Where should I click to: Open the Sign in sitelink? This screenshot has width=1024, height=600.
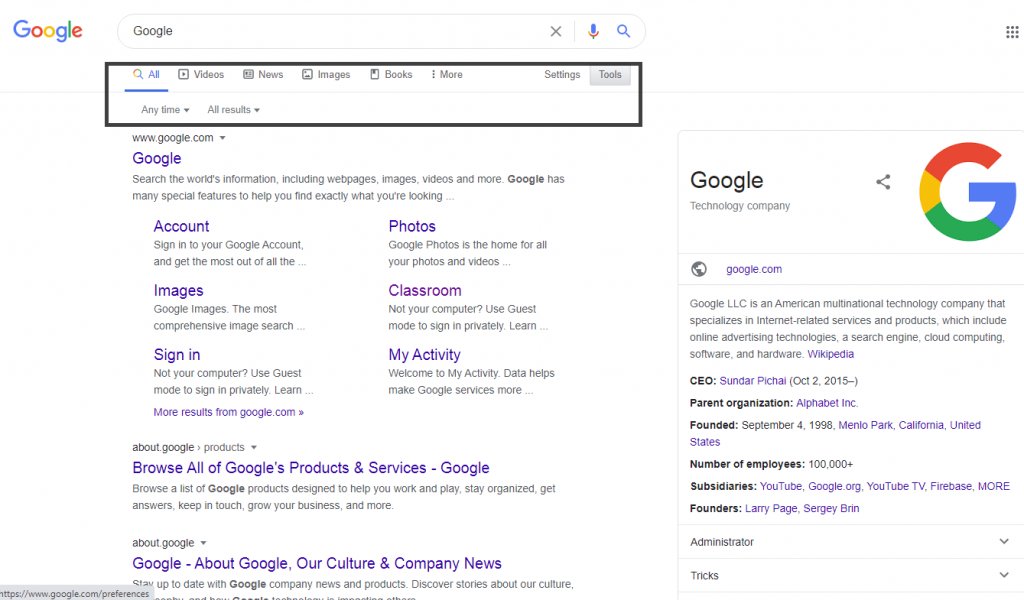point(177,355)
